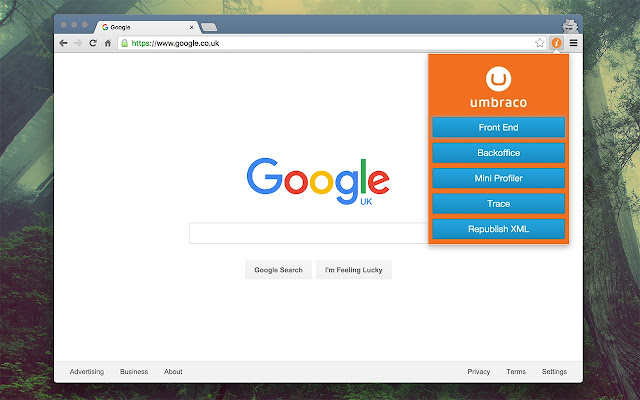The width and height of the screenshot is (640, 400).
Task: Click the incognito profile avatar icon
Action: (570, 26)
